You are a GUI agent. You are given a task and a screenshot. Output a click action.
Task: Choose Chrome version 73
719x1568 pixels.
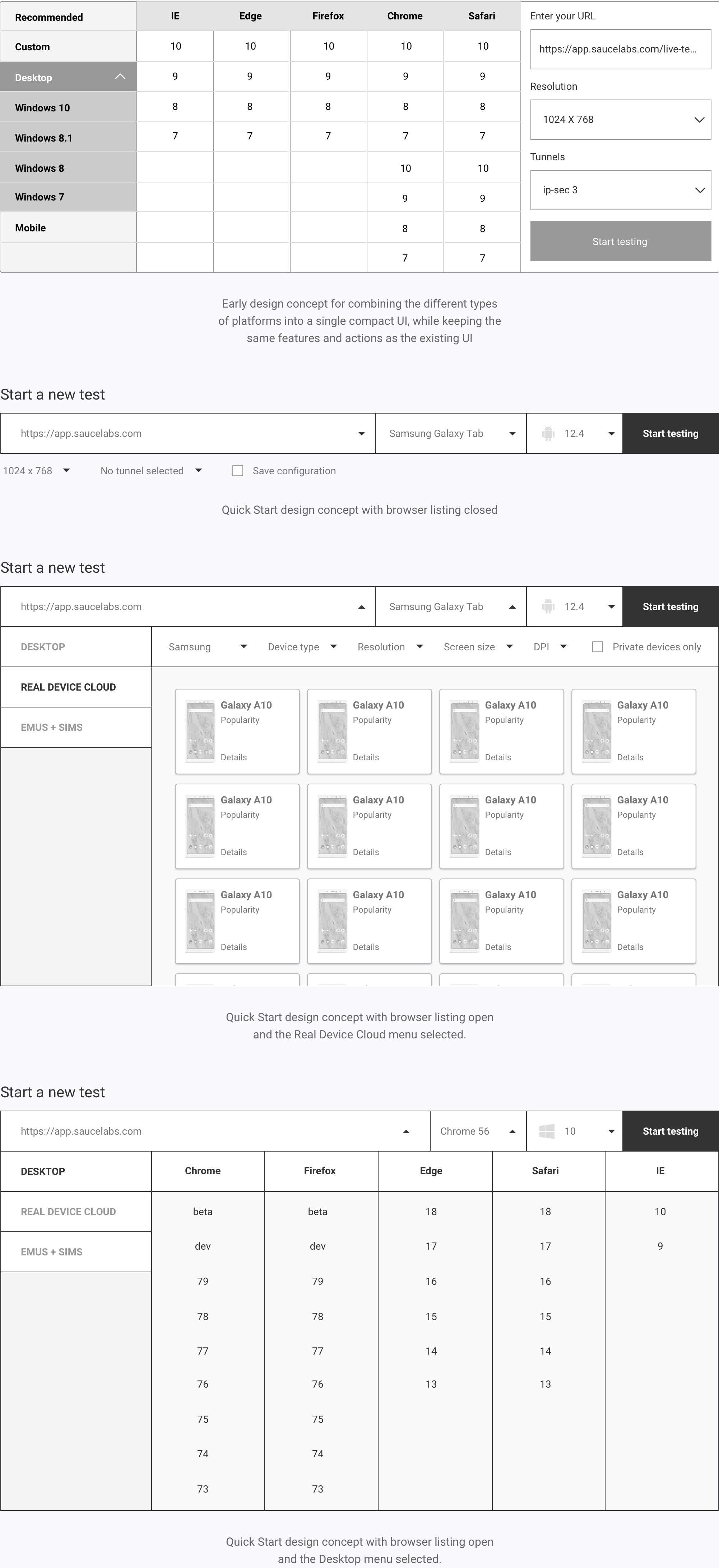(x=203, y=1489)
